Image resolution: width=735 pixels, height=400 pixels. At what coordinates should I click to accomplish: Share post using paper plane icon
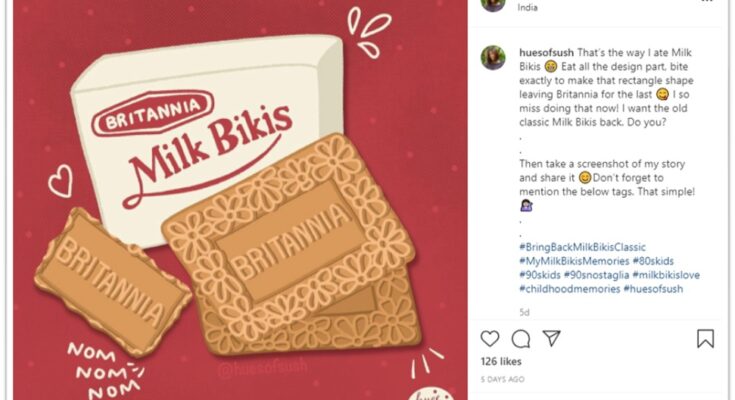552,338
